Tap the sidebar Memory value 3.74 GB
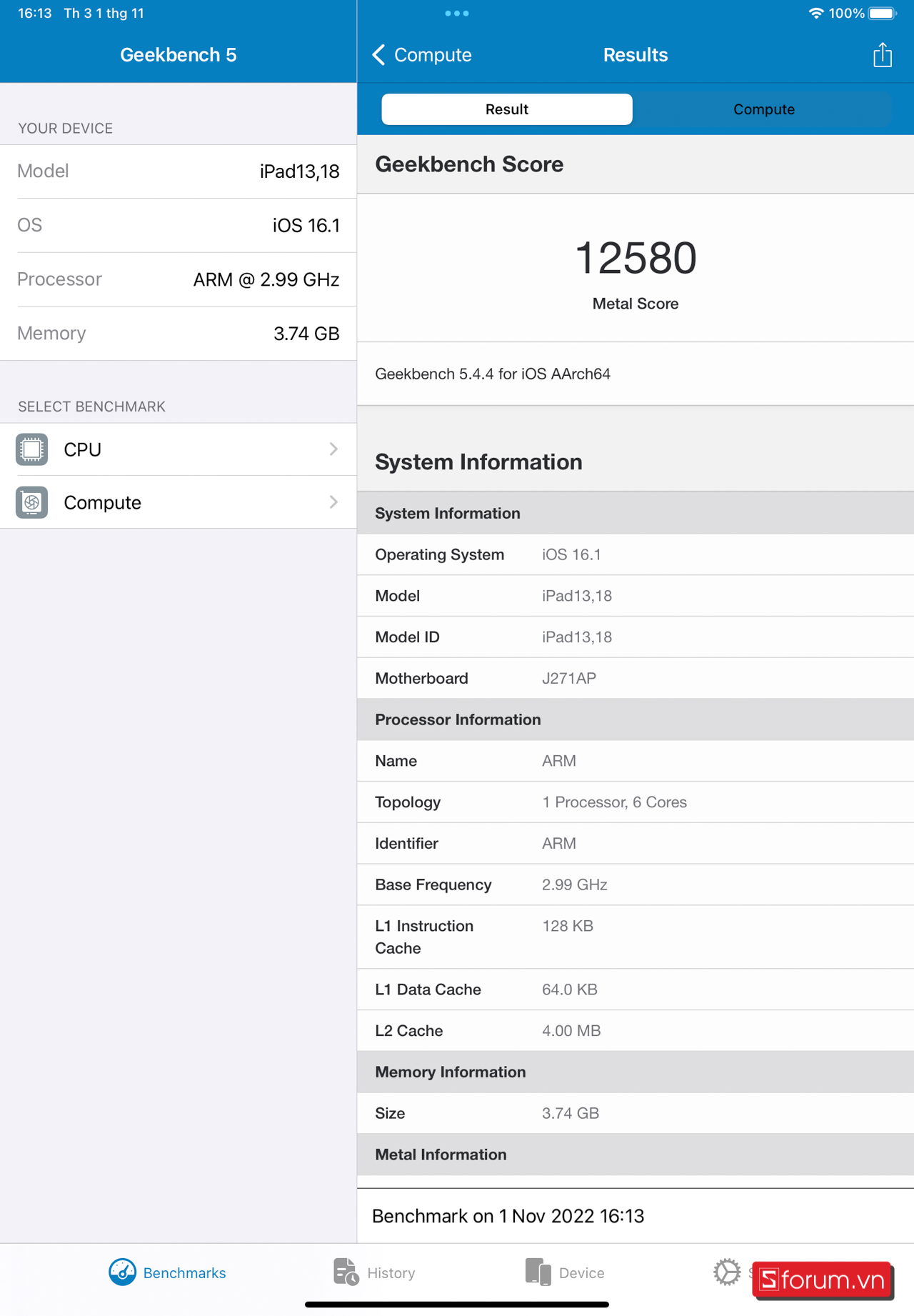914x1316 pixels. click(306, 334)
